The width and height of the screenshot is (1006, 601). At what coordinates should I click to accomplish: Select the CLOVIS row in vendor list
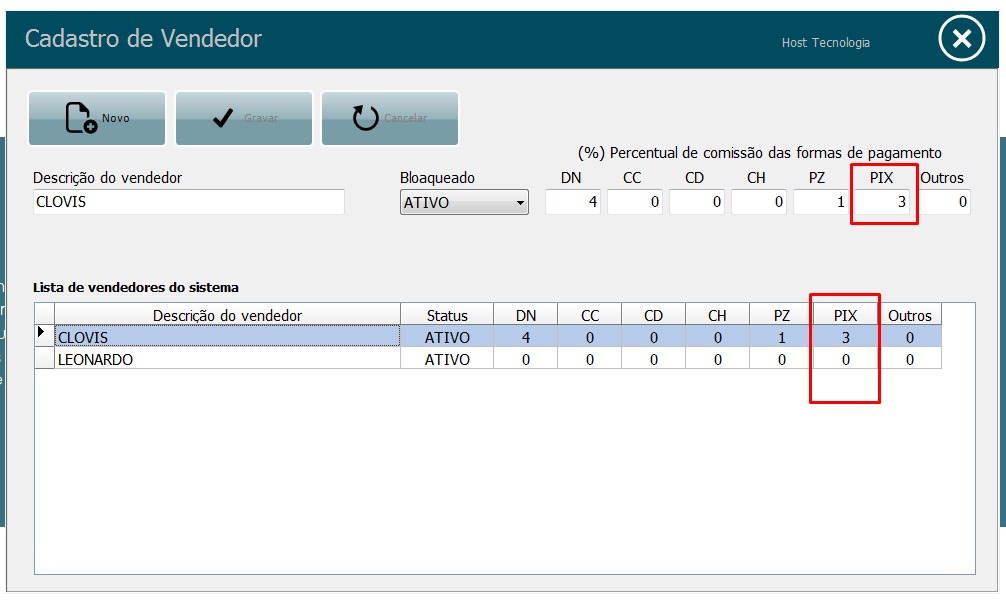tap(227, 337)
